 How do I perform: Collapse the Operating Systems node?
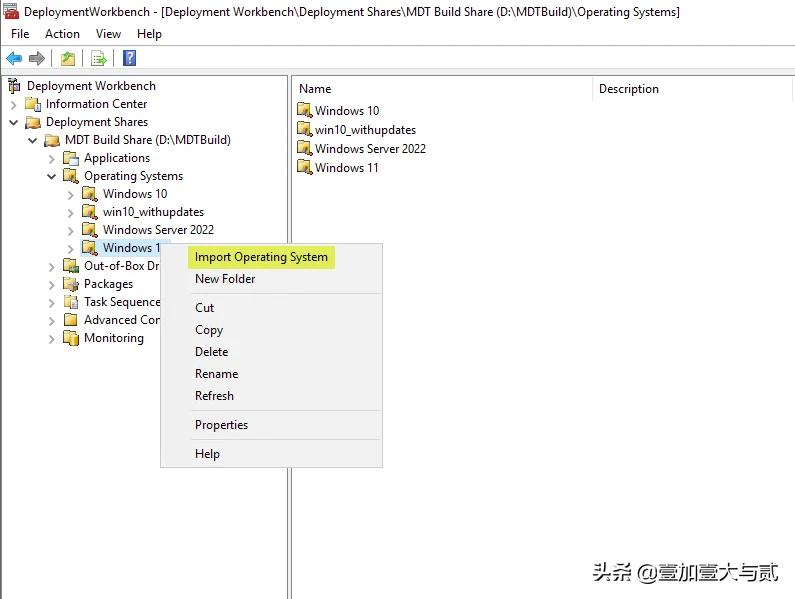[52, 177]
